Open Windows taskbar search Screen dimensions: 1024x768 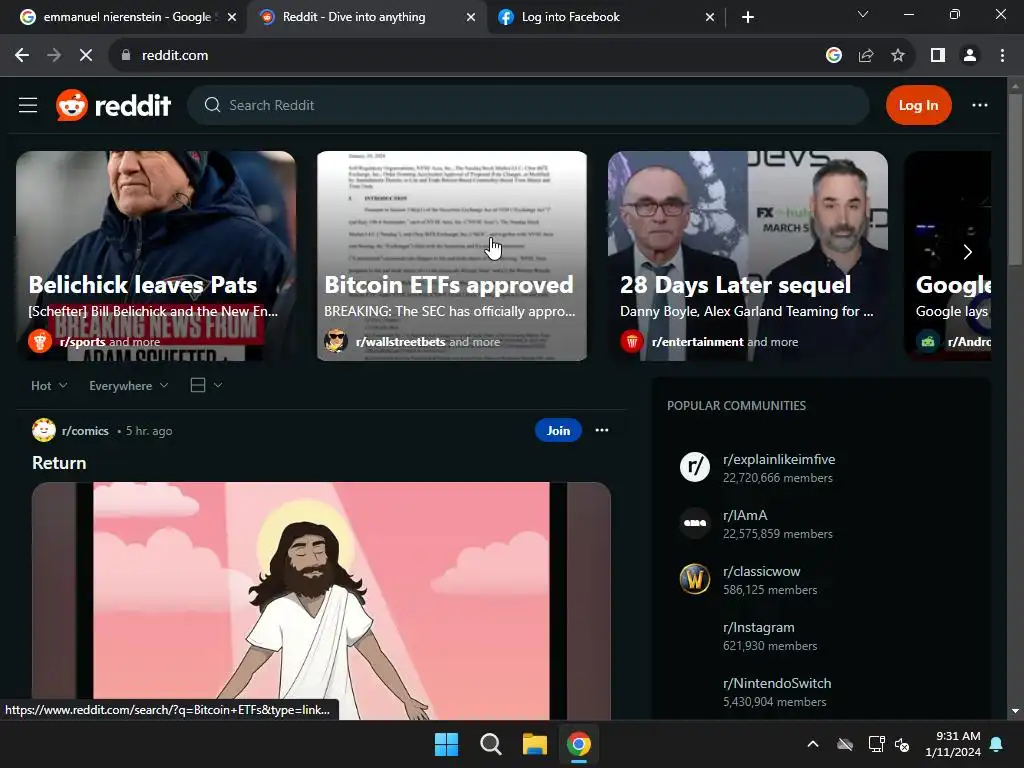pos(490,744)
